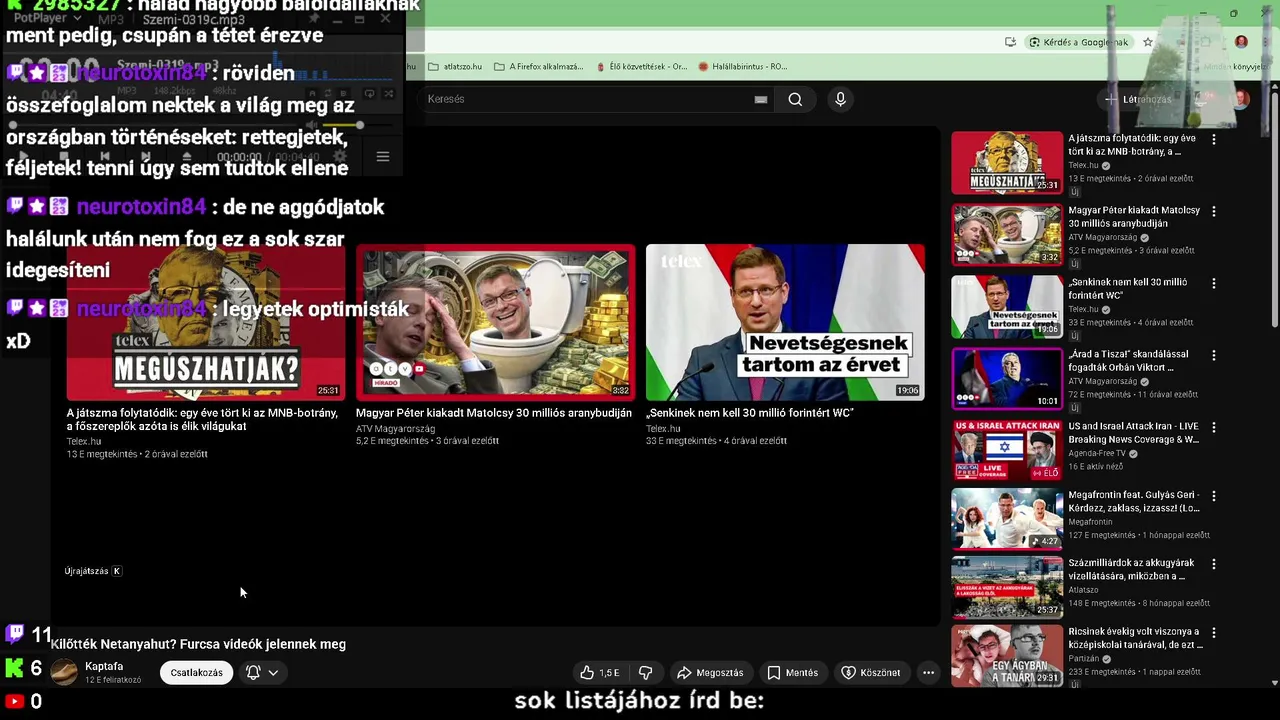Dislike the video with thumbs-down icon

646,673
